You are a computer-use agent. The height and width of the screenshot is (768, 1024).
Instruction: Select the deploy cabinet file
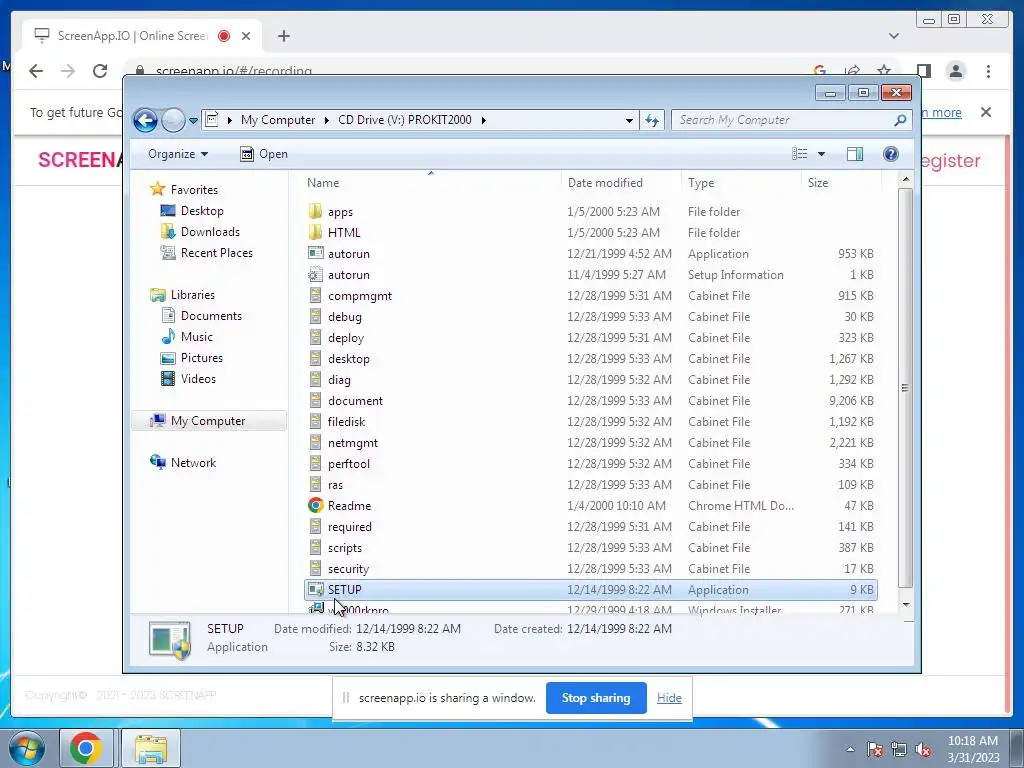[x=590, y=338]
